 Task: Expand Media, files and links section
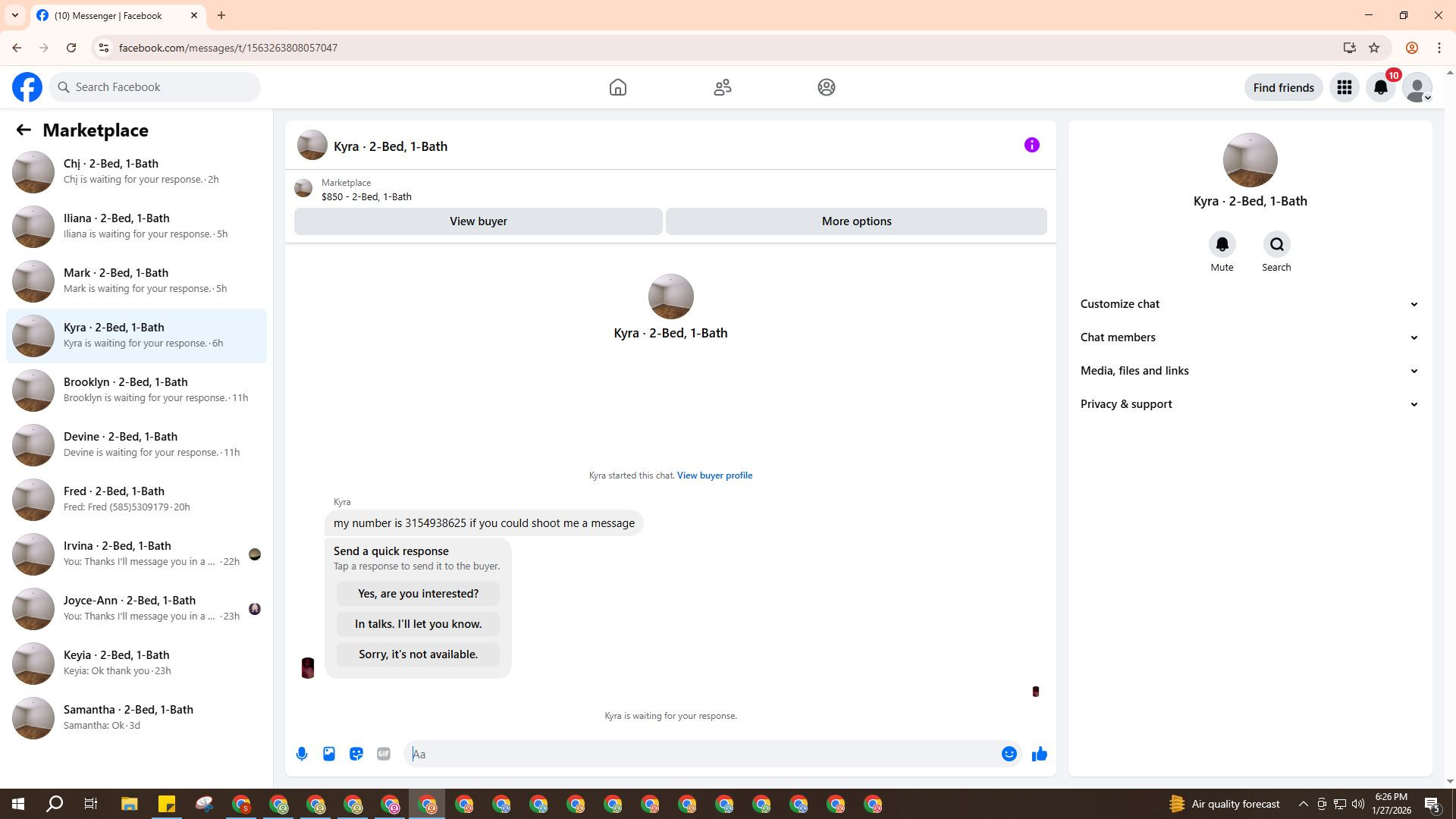pyautogui.click(x=1249, y=371)
